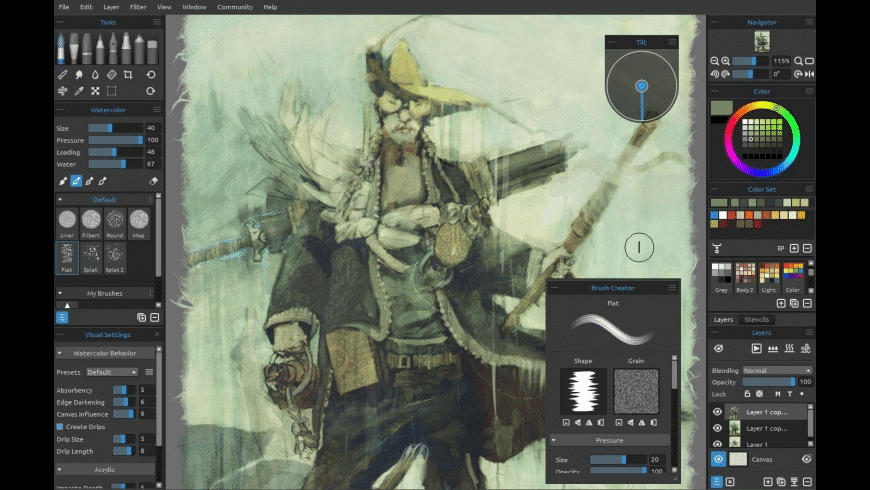Image resolution: width=870 pixels, height=490 pixels.
Task: Open the File menu
Action: coord(64,7)
